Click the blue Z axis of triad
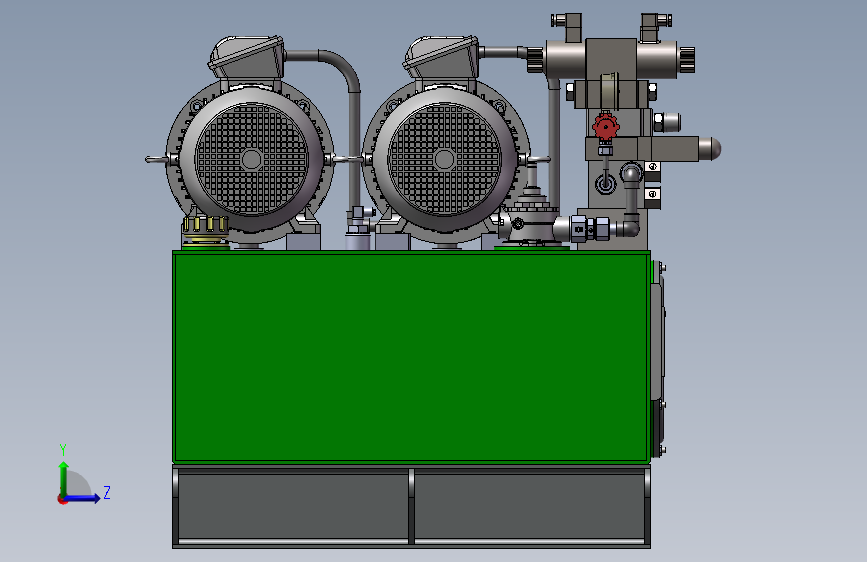This screenshot has height=562, width=867. [83, 498]
